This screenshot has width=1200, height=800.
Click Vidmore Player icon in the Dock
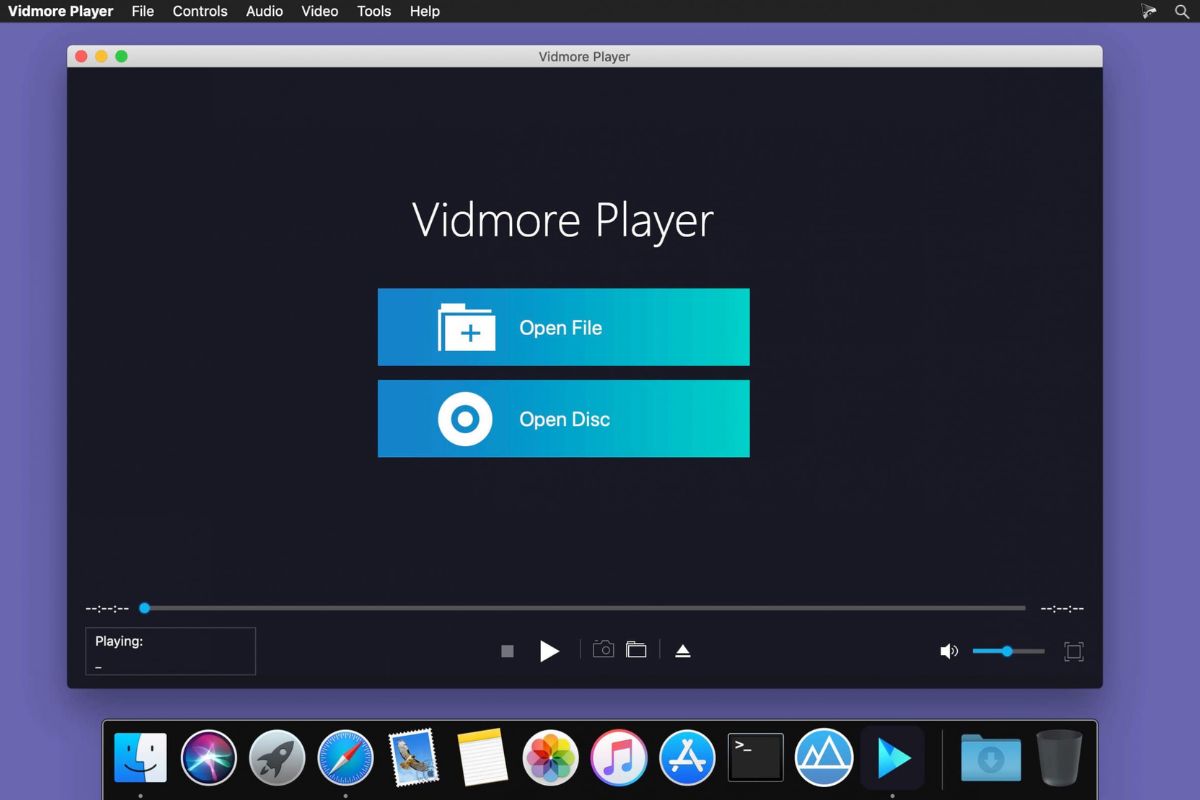(x=892, y=758)
